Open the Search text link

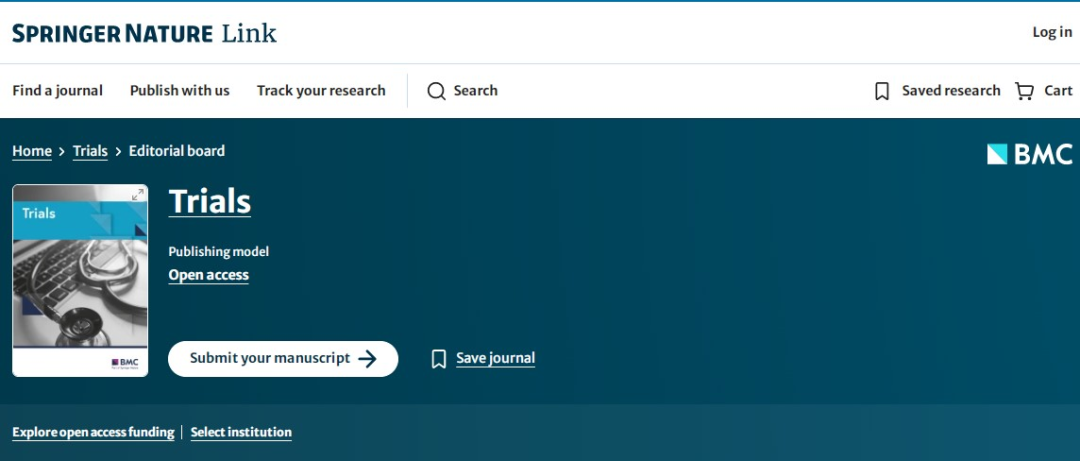pyautogui.click(x=475, y=91)
